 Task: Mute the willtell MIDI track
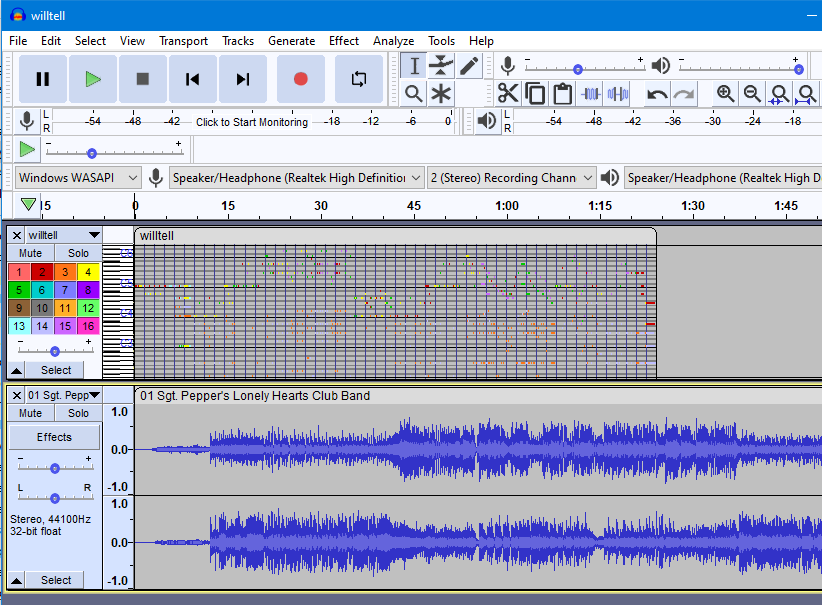30,253
